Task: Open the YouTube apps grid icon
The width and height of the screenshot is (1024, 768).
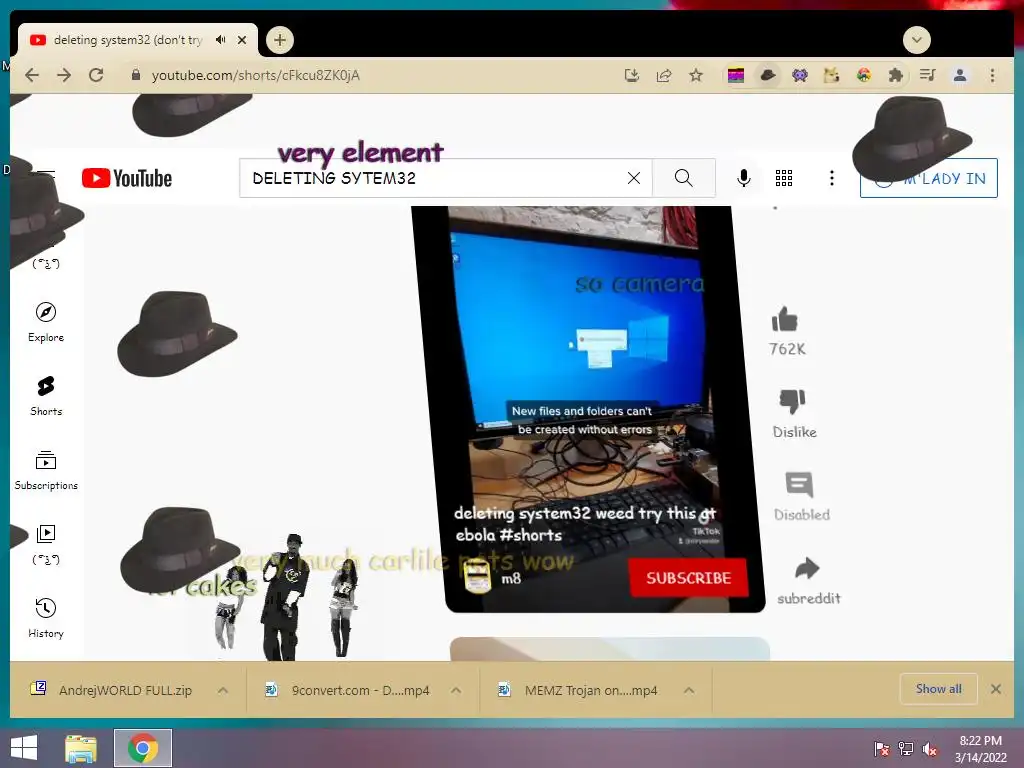Action: pyautogui.click(x=784, y=178)
